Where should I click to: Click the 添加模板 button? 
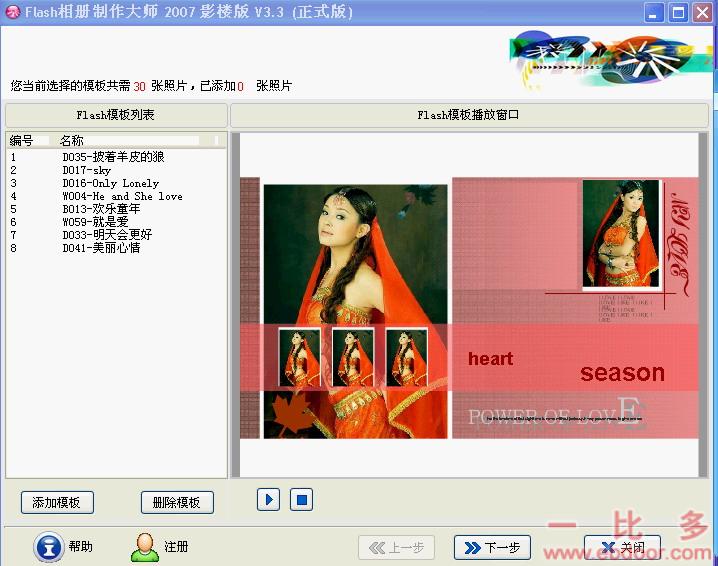point(57,502)
